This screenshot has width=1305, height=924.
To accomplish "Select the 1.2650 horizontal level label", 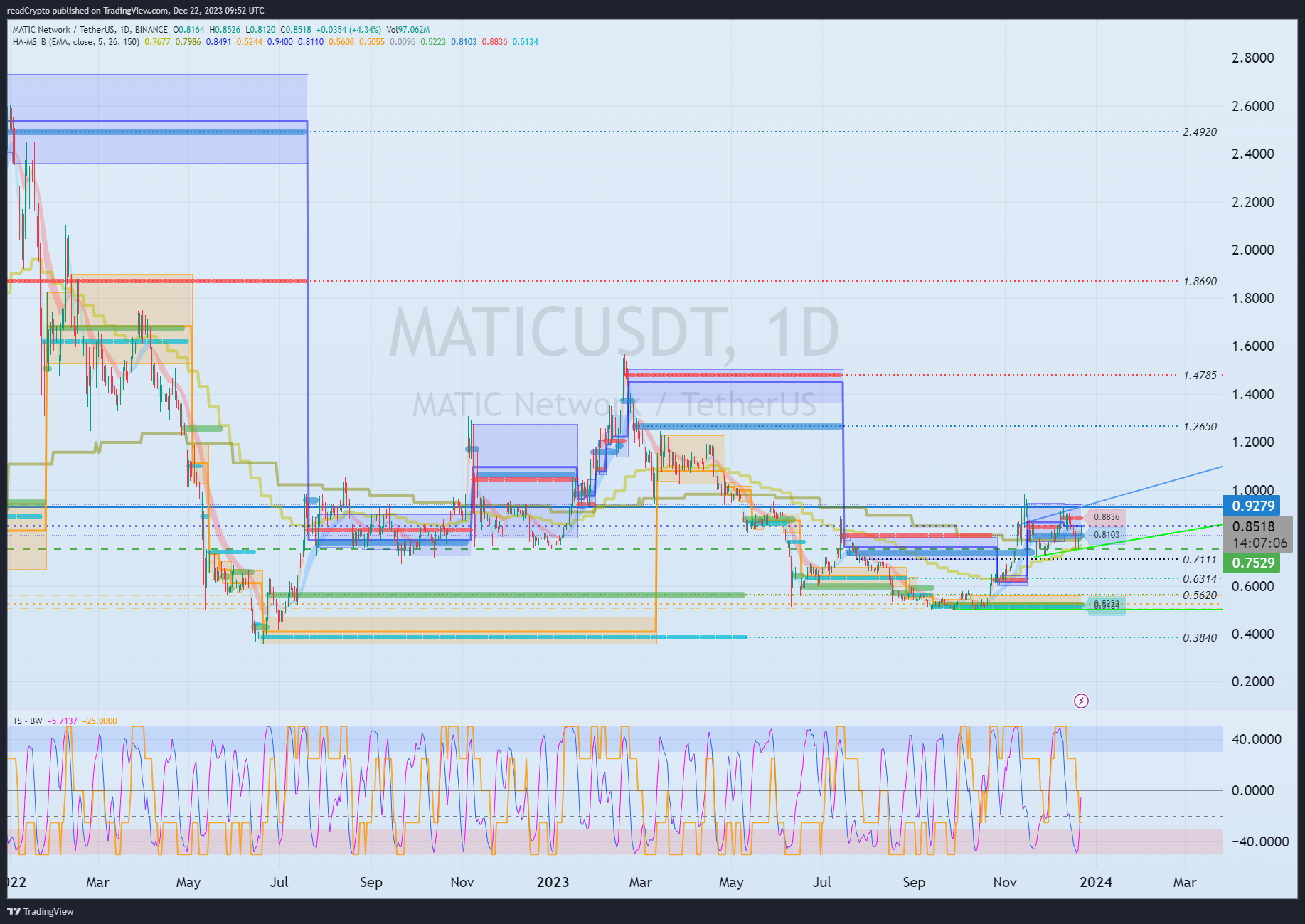I will (1200, 427).
